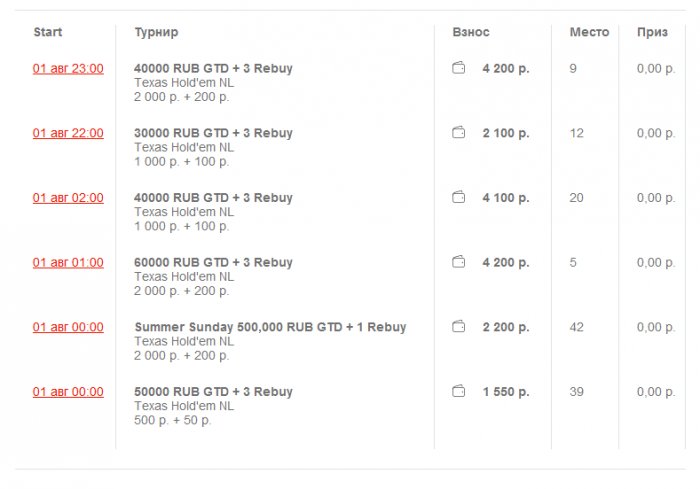Click wallet icon beside 4 100 р. buy-in
Screen dimensions: 700x489
[x=459, y=198]
